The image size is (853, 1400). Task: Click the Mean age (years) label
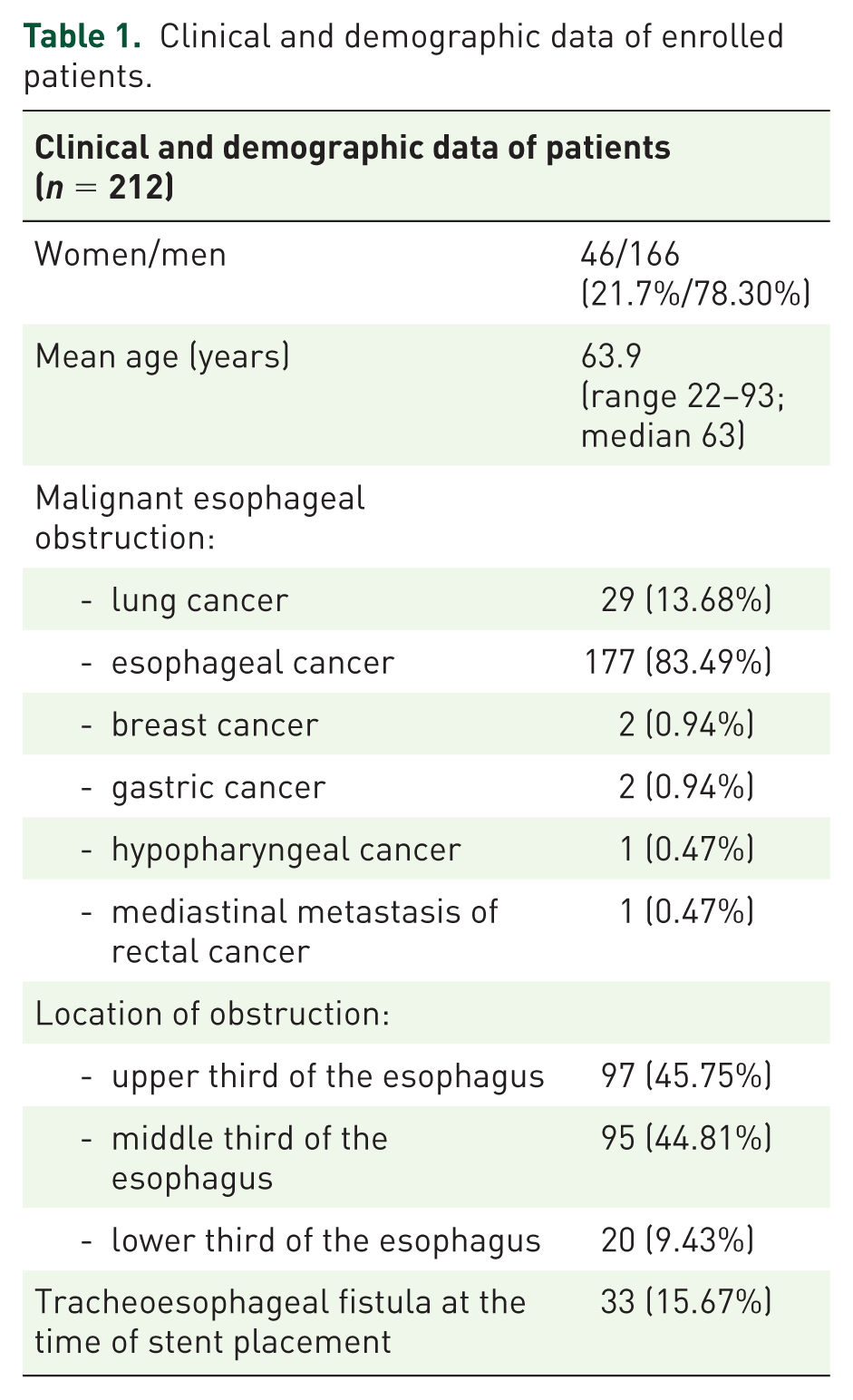point(162,357)
